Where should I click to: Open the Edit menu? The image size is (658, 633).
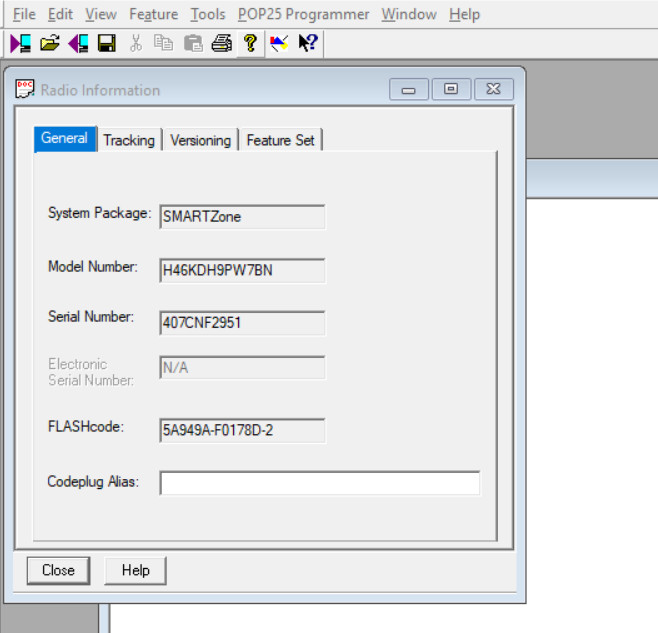coord(60,14)
